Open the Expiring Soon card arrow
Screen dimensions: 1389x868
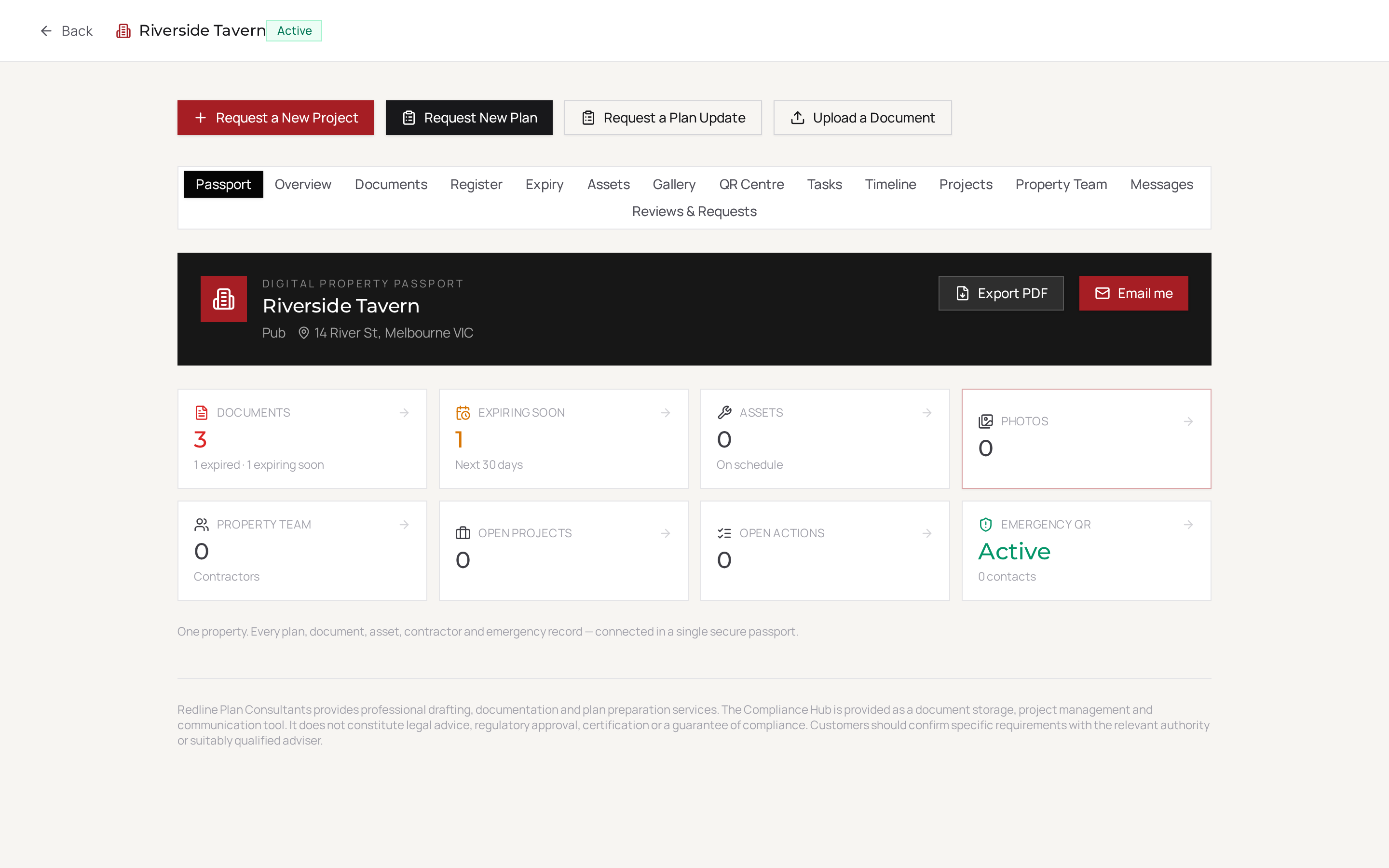pyautogui.click(x=666, y=413)
